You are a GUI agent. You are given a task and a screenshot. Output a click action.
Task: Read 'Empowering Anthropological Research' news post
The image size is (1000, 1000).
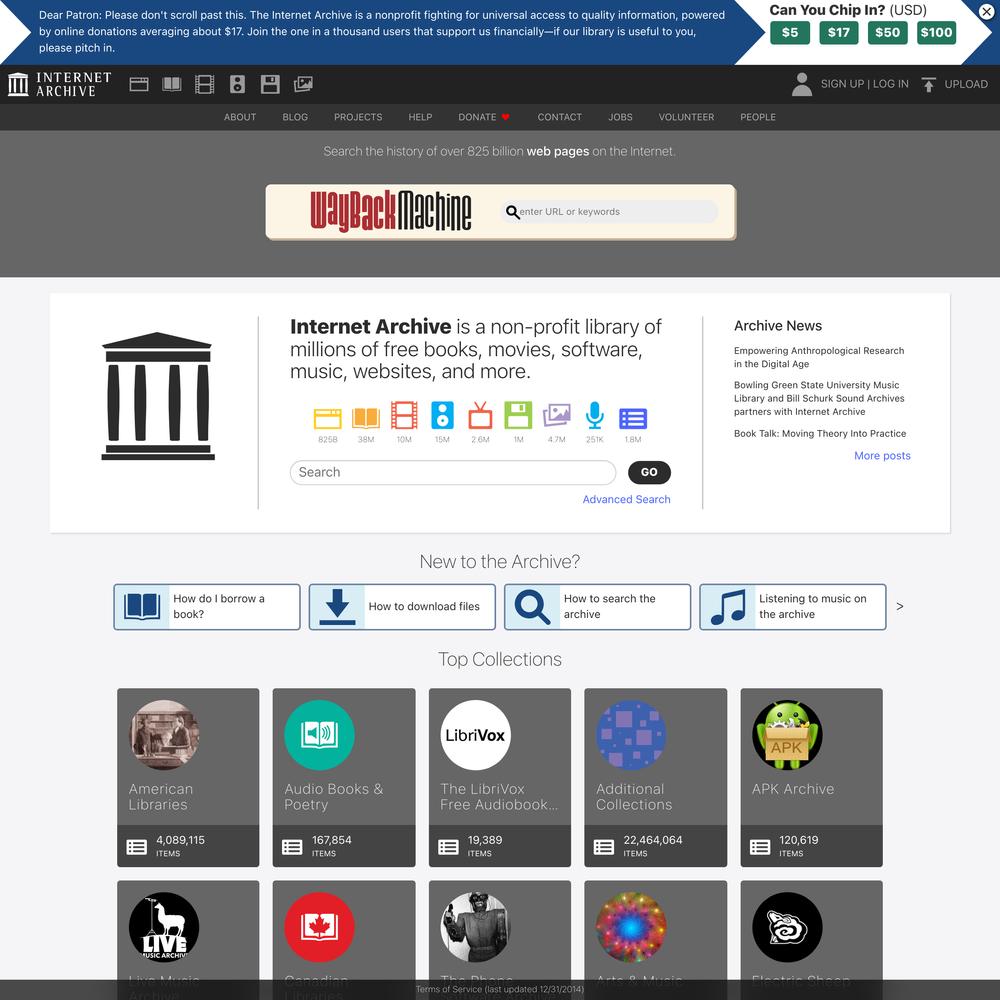click(819, 357)
